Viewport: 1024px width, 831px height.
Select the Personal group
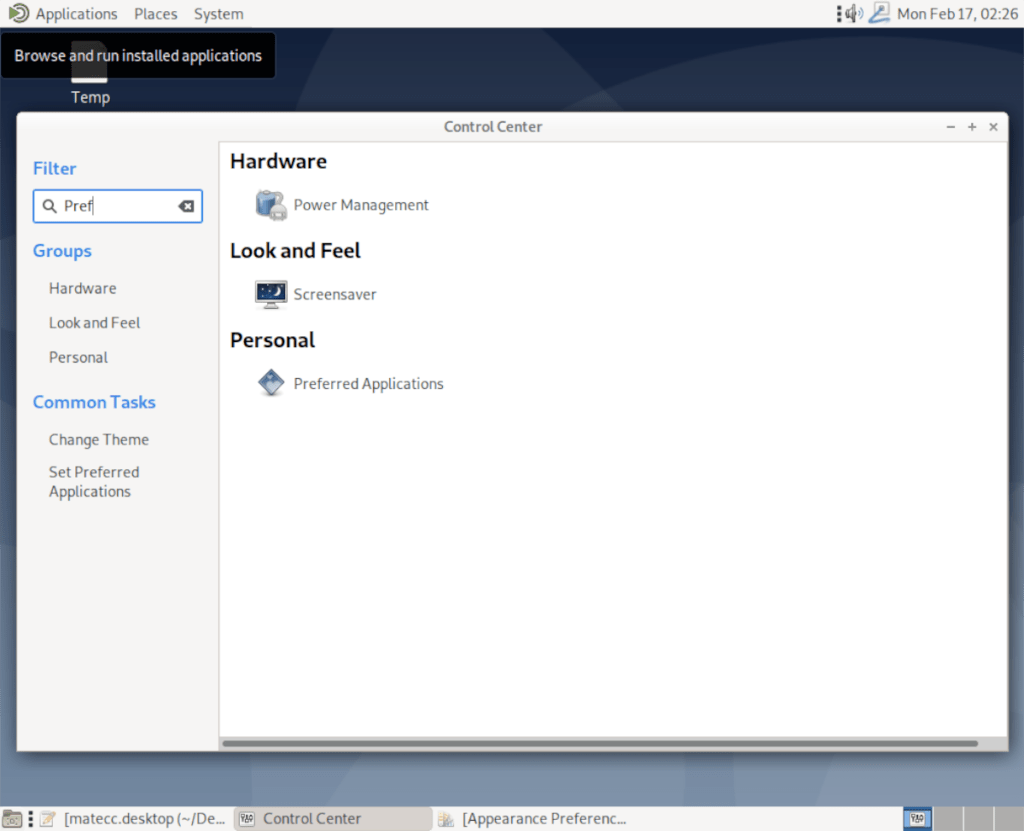(78, 357)
